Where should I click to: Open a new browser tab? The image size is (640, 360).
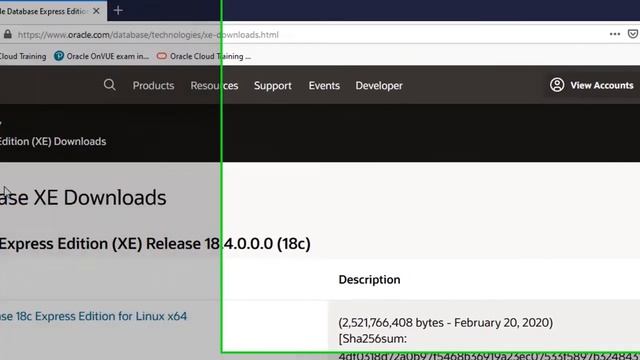pyautogui.click(x=118, y=11)
